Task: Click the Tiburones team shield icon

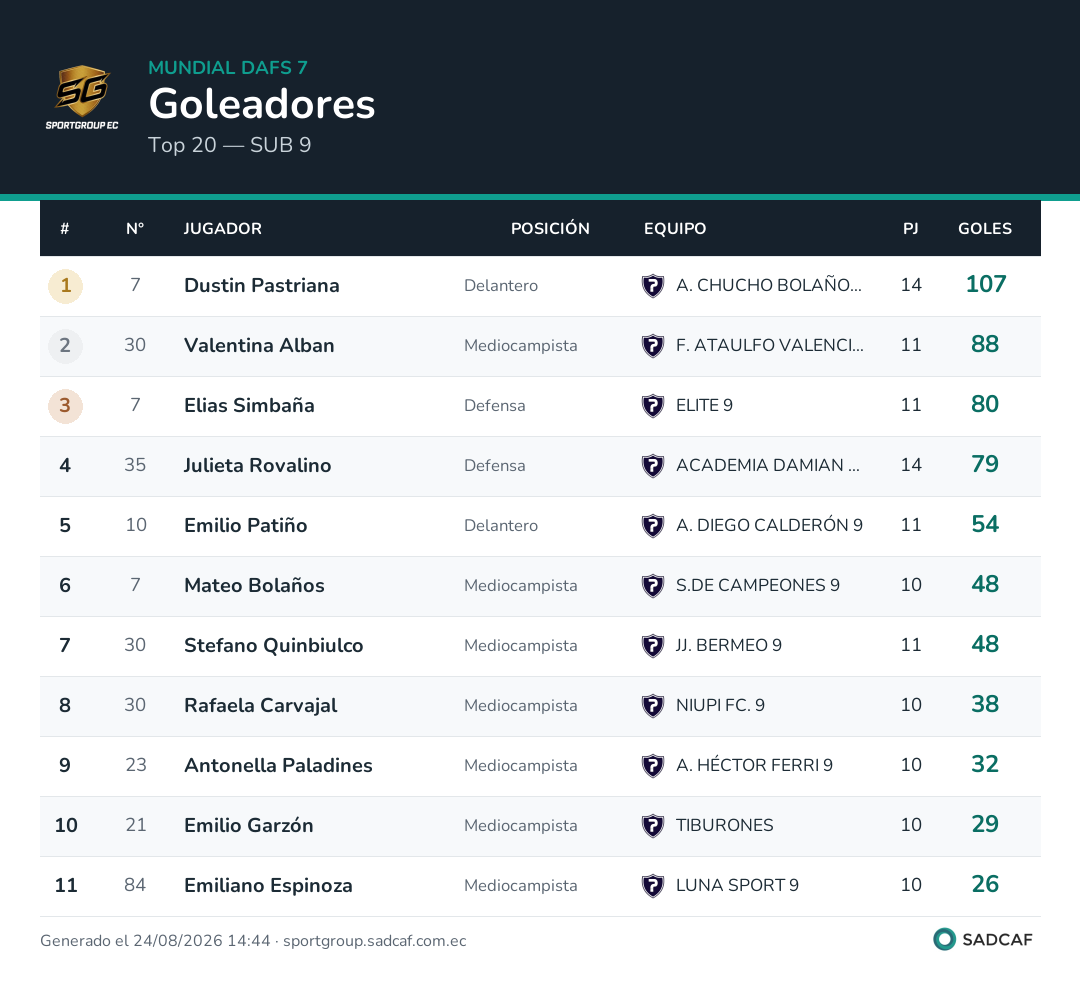Action: pyautogui.click(x=652, y=825)
